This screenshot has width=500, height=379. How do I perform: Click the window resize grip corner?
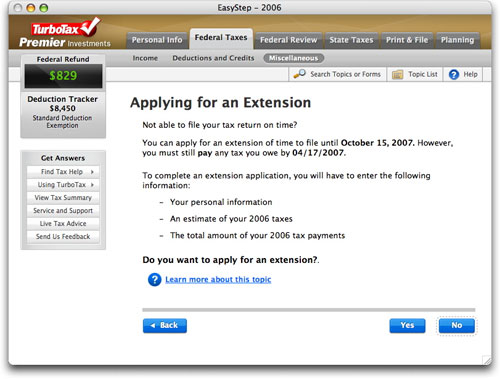point(487,360)
